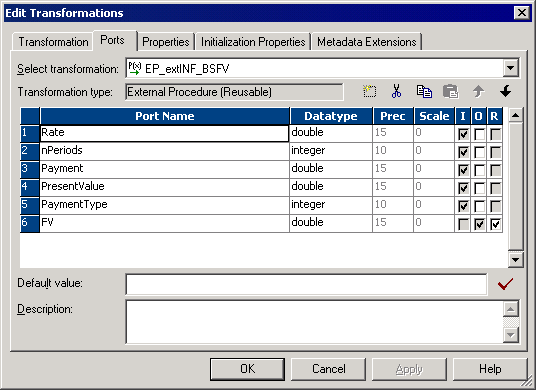Click the PresentValue port name cell

tap(164, 187)
